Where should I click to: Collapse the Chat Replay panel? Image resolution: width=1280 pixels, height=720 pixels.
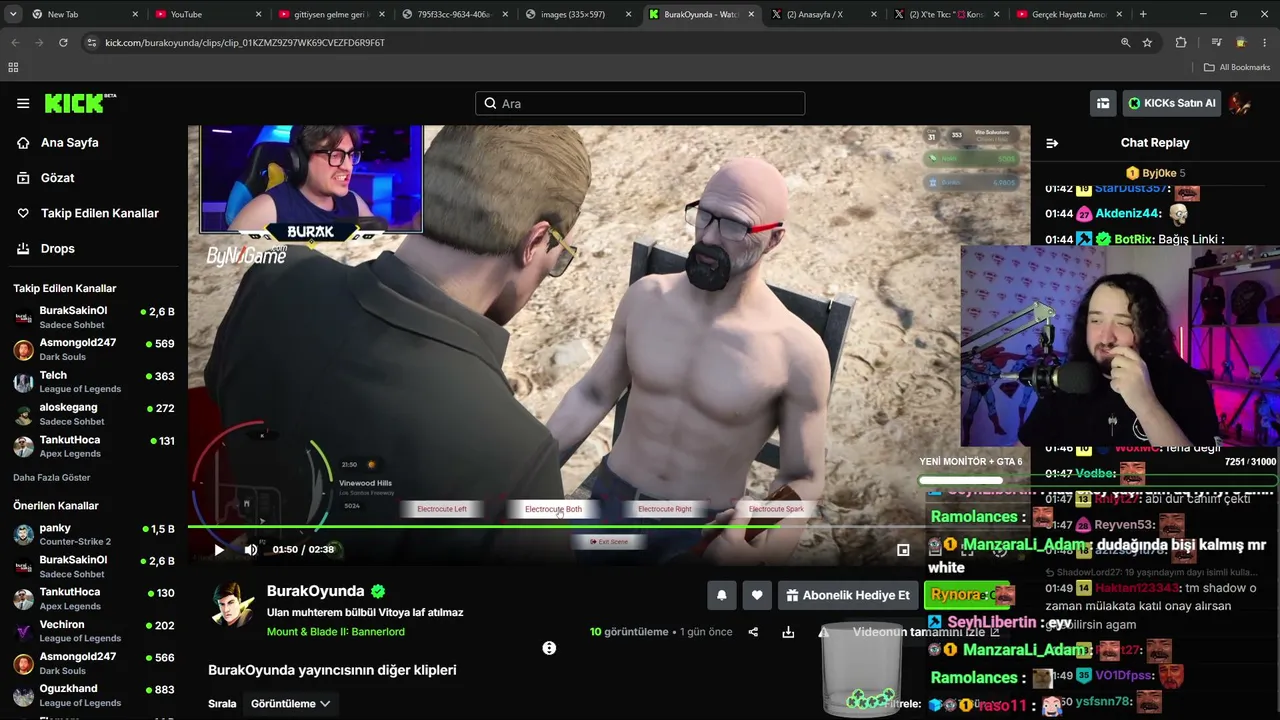pyautogui.click(x=1052, y=143)
